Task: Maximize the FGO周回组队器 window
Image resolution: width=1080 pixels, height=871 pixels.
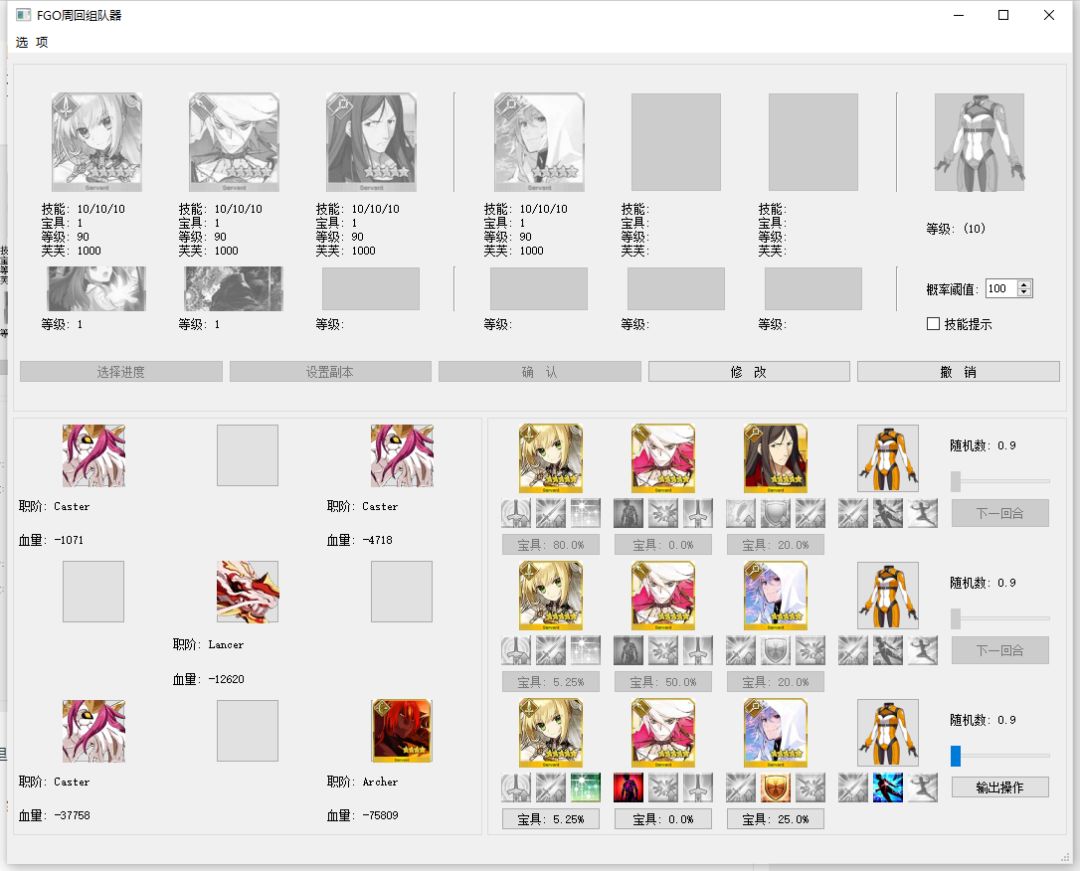Action: point(1003,15)
